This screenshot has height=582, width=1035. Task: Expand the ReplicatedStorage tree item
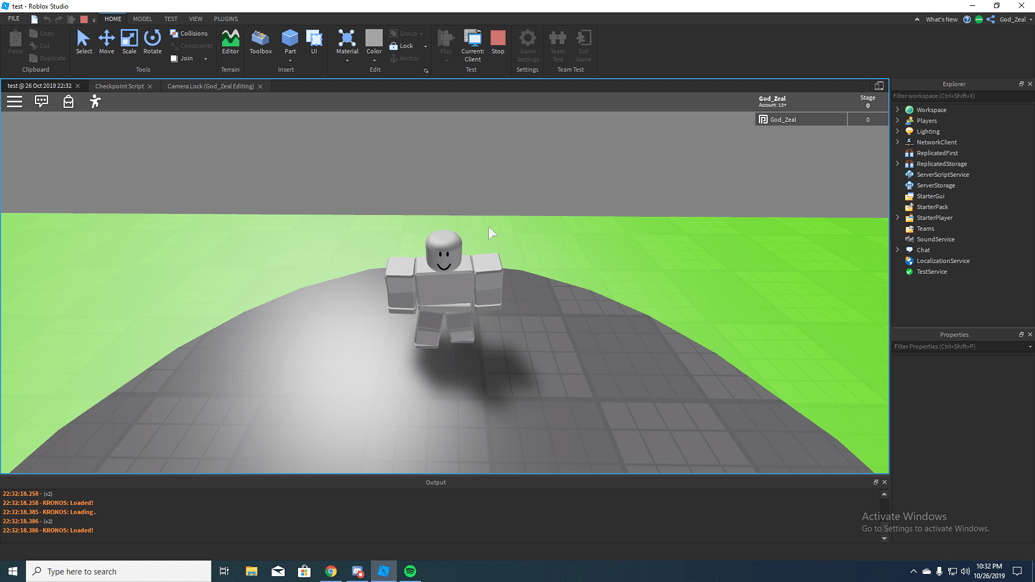click(897, 163)
